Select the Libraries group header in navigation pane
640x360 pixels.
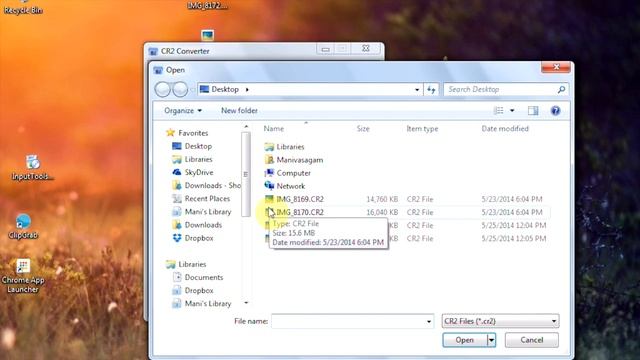point(186,264)
